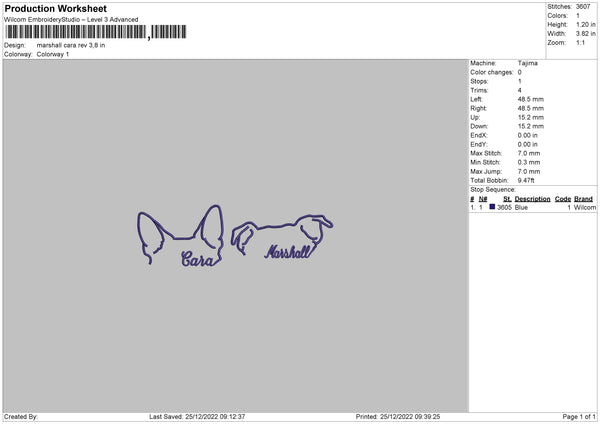Click the blue thread color swatch
600x424 pixels.
[x=492, y=207]
